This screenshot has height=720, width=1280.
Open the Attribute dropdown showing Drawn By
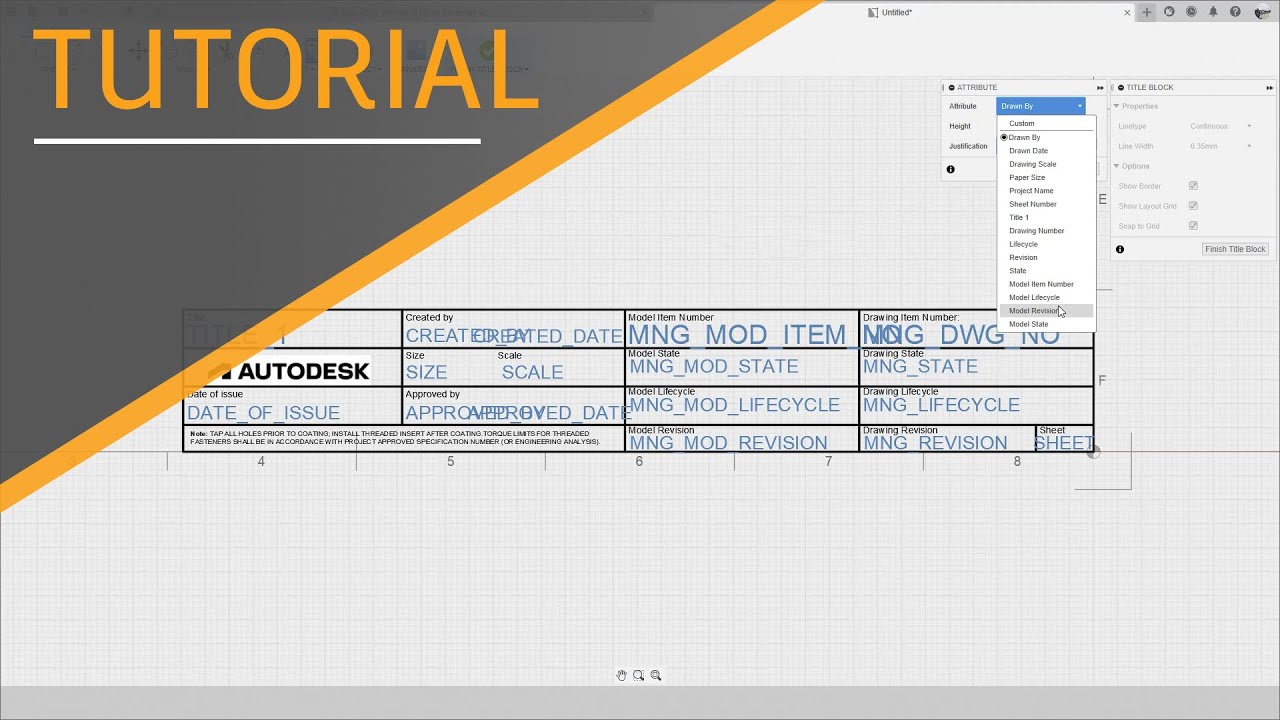1041,106
